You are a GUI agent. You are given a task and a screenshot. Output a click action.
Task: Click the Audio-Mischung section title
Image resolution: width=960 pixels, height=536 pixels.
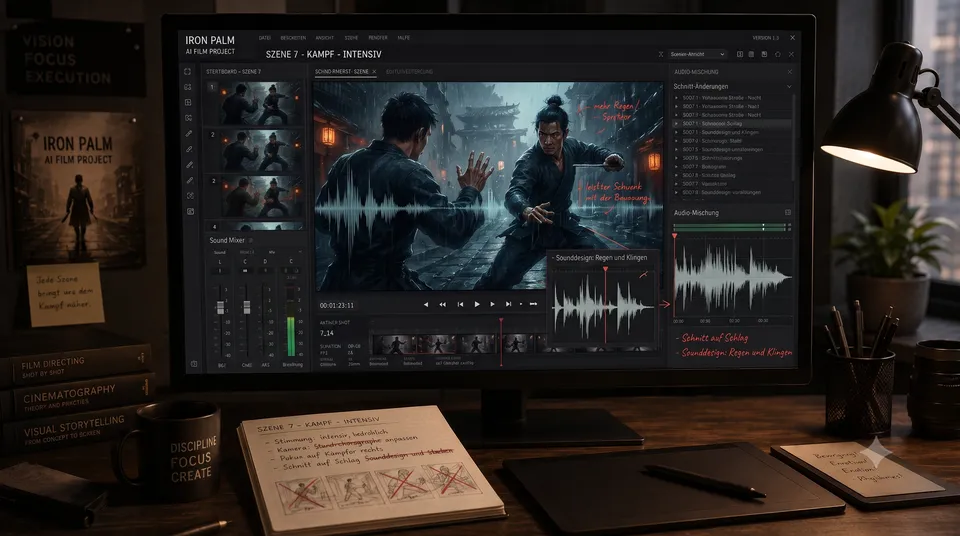click(x=696, y=213)
